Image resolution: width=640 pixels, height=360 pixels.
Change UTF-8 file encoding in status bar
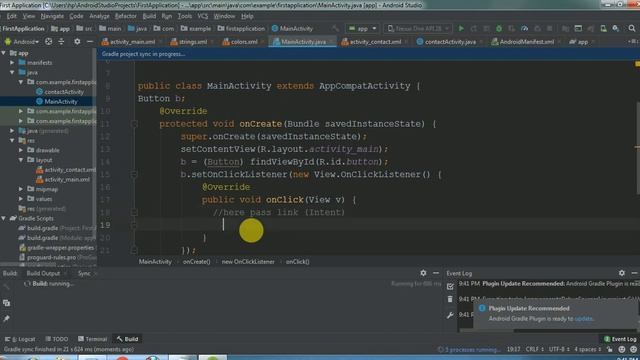[x=559, y=349]
